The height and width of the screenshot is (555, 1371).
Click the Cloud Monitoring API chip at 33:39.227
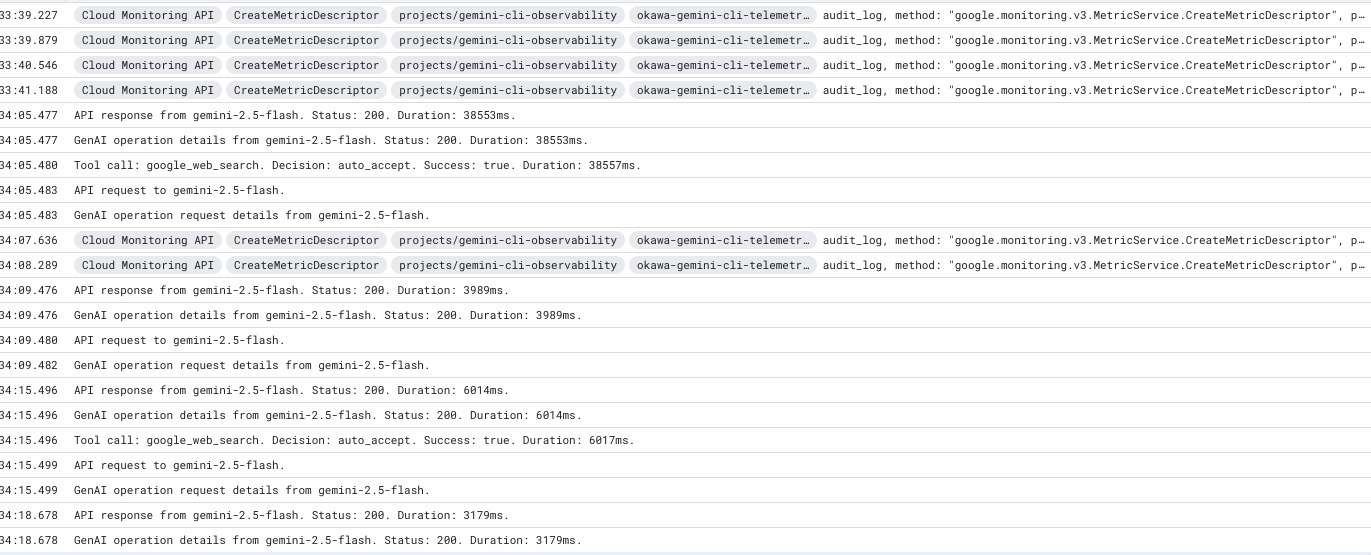148,15
